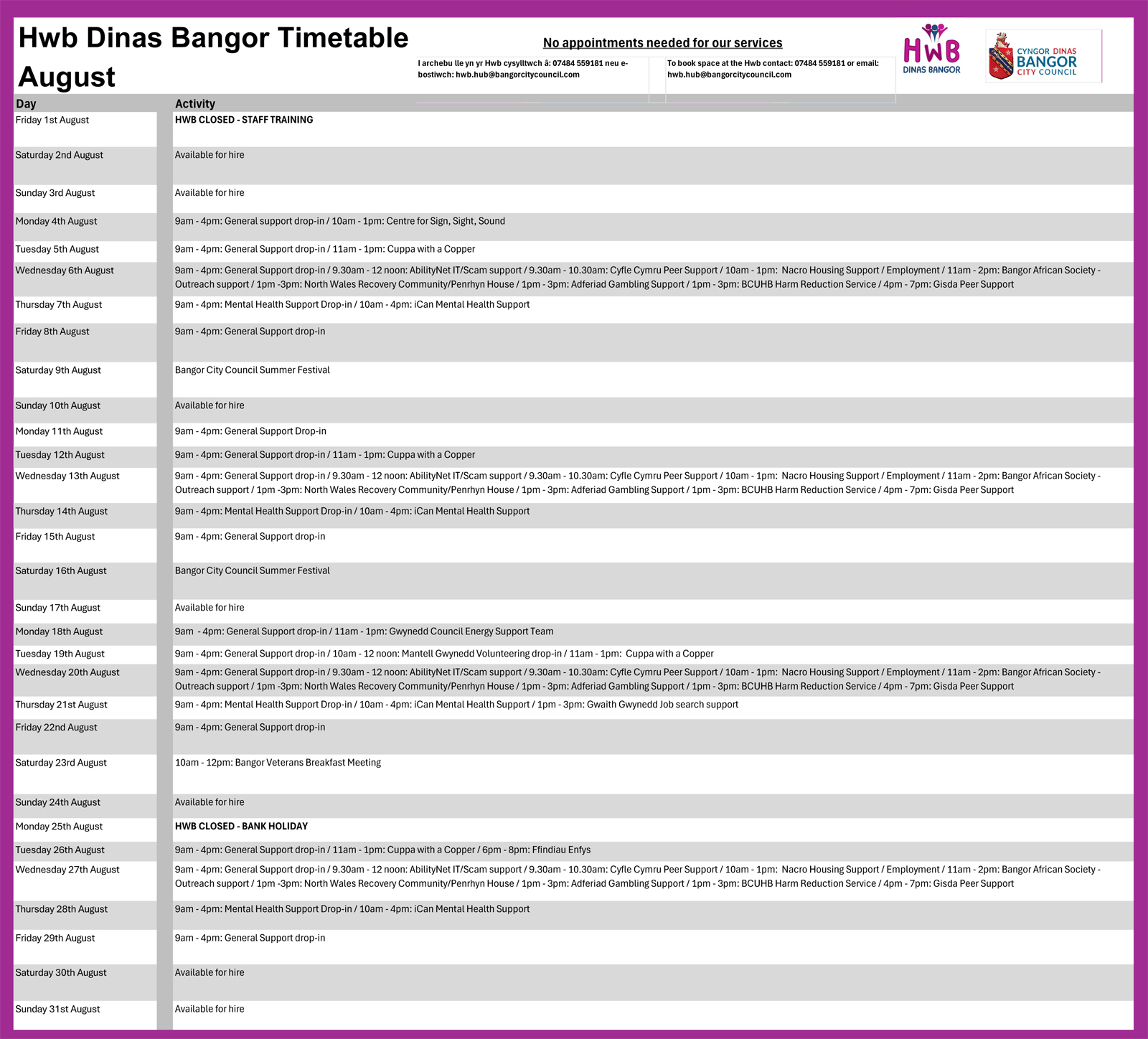Click 'HWB CLOSED - STAFF TRAINING' entry
1148x1039 pixels.
[x=244, y=120]
